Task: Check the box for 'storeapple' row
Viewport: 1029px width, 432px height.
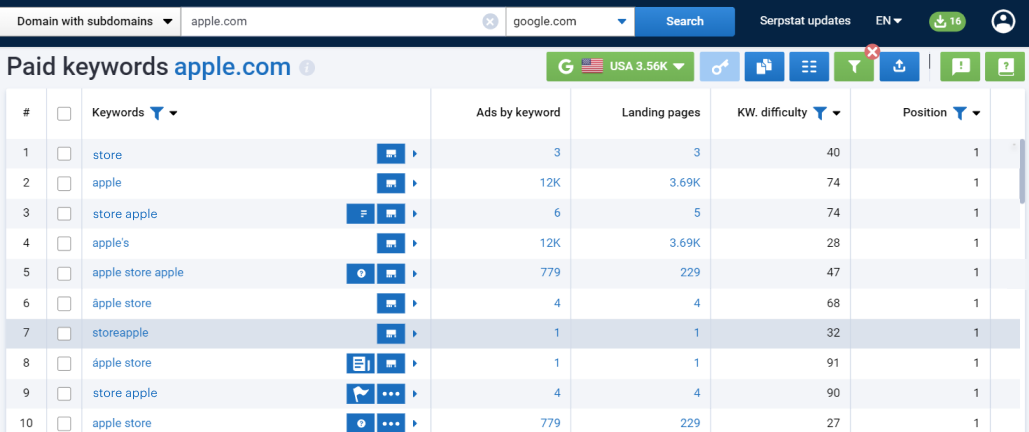Action: coord(64,334)
